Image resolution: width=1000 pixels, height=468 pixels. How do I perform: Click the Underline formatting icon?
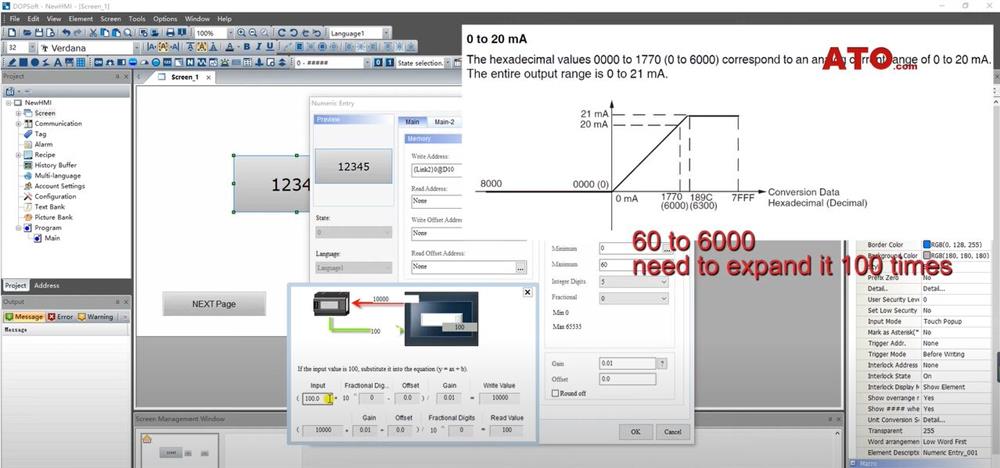point(269,47)
